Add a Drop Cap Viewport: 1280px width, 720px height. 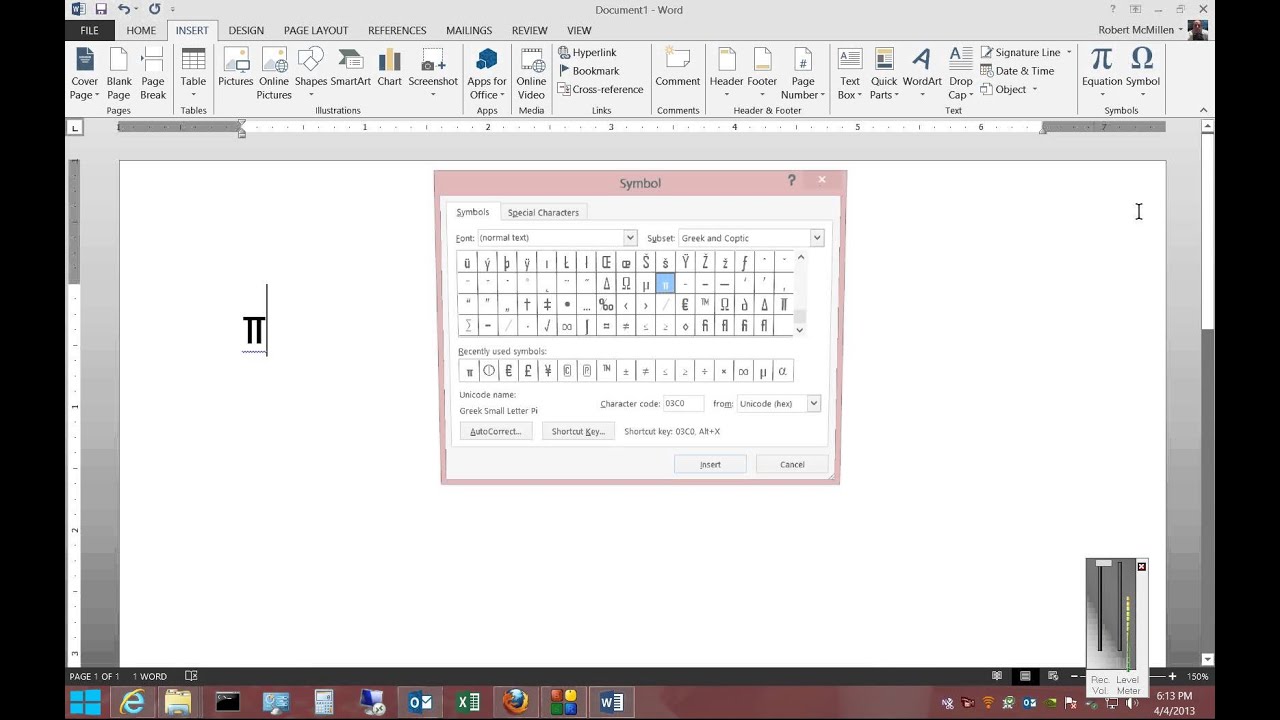(x=957, y=72)
